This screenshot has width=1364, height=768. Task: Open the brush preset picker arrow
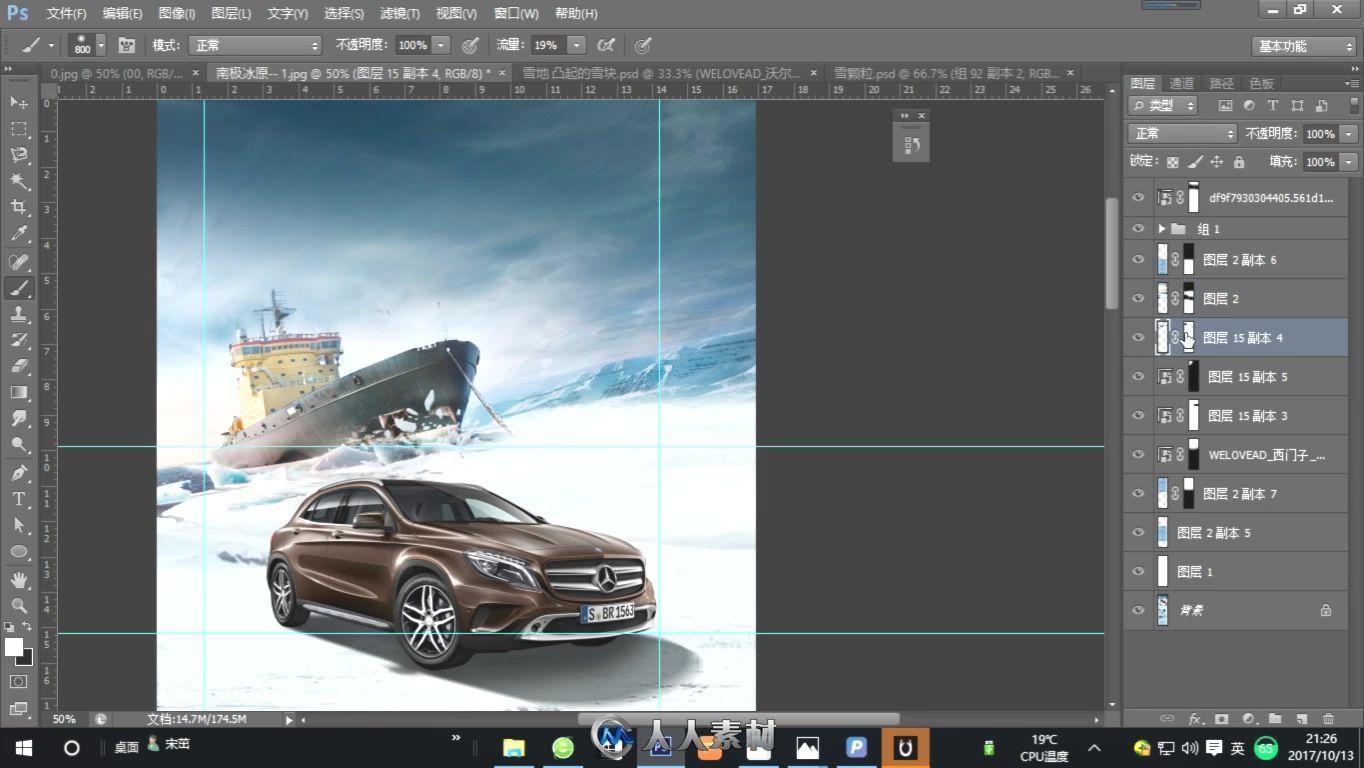pos(101,45)
